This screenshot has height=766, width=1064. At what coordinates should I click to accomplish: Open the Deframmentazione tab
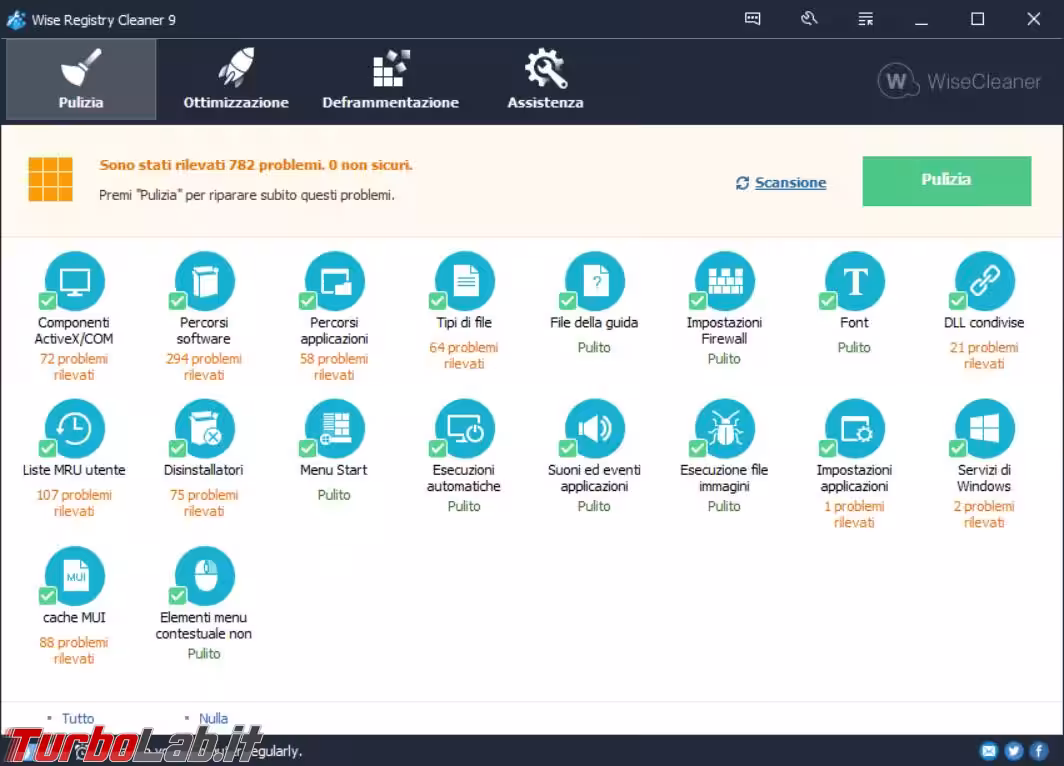pyautogui.click(x=390, y=80)
